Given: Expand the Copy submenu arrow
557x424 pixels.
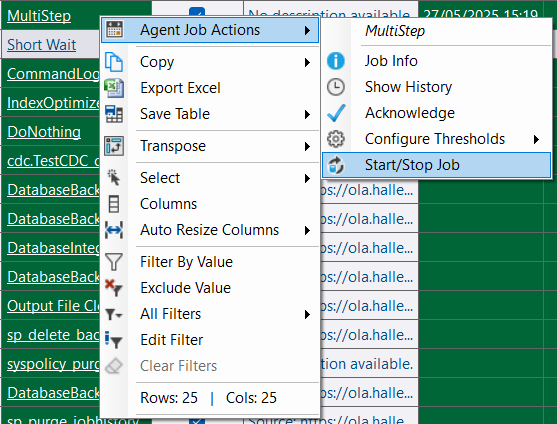Looking at the screenshot, I should [307, 62].
